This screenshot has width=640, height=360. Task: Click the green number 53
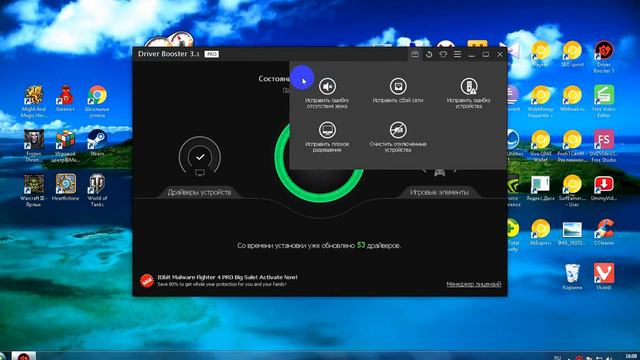point(361,245)
